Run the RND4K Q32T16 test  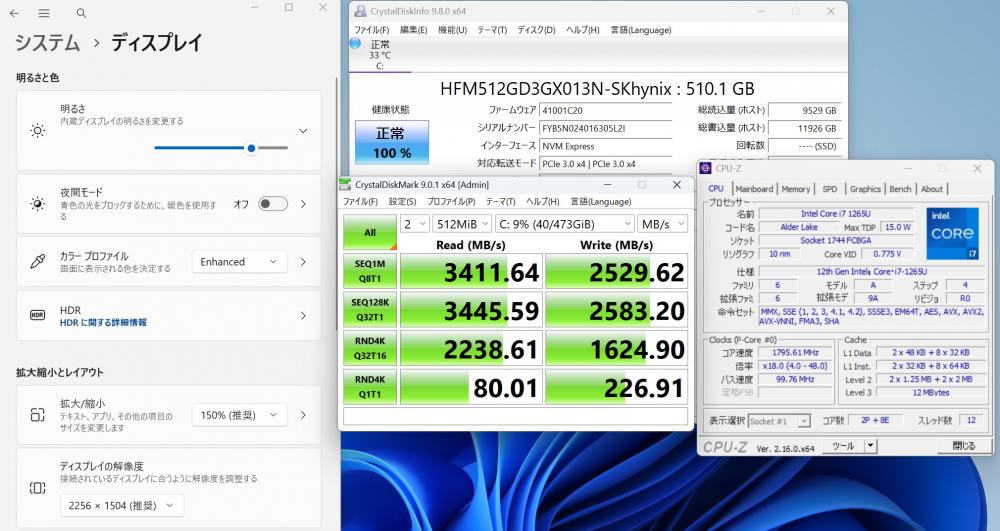(370, 348)
